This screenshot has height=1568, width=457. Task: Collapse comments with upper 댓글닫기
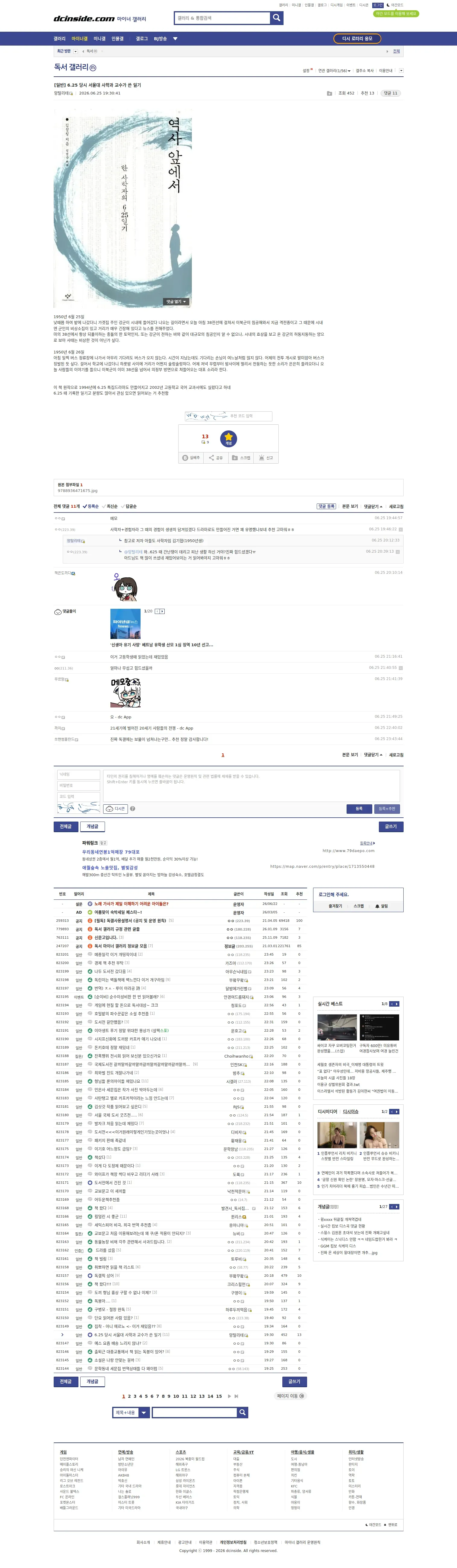tap(374, 506)
